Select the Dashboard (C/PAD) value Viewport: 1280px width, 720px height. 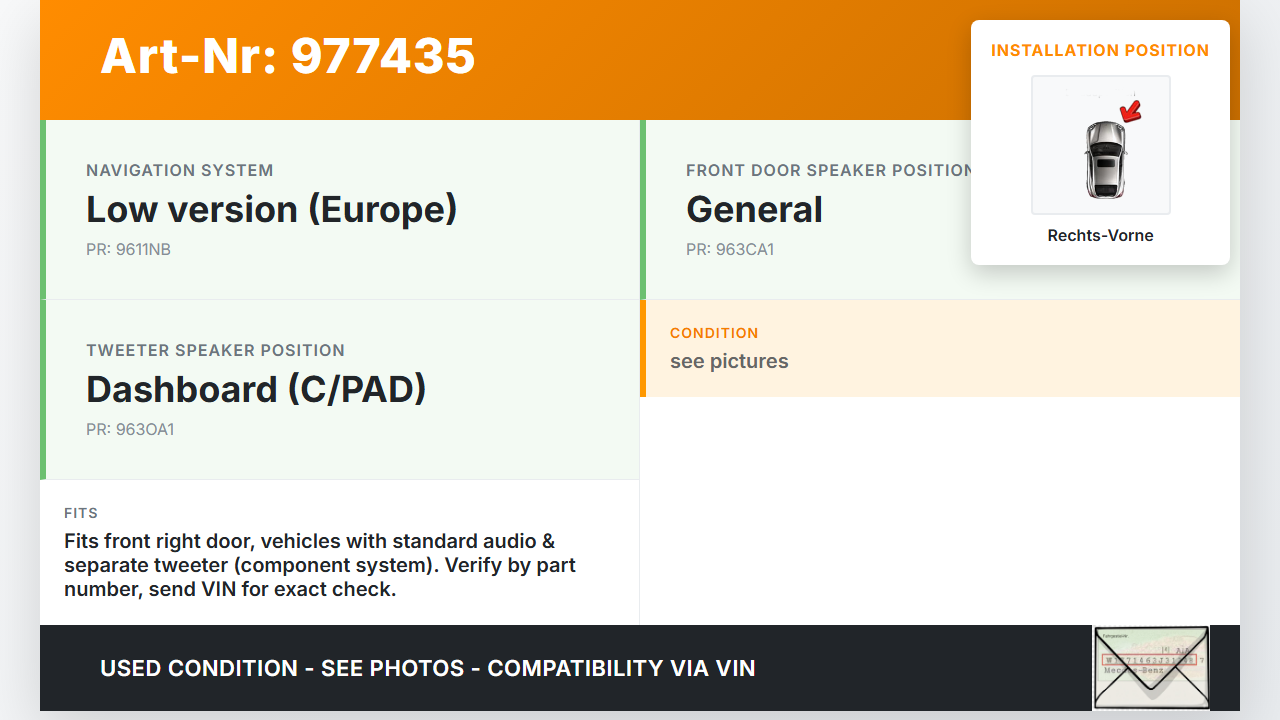(x=256, y=390)
